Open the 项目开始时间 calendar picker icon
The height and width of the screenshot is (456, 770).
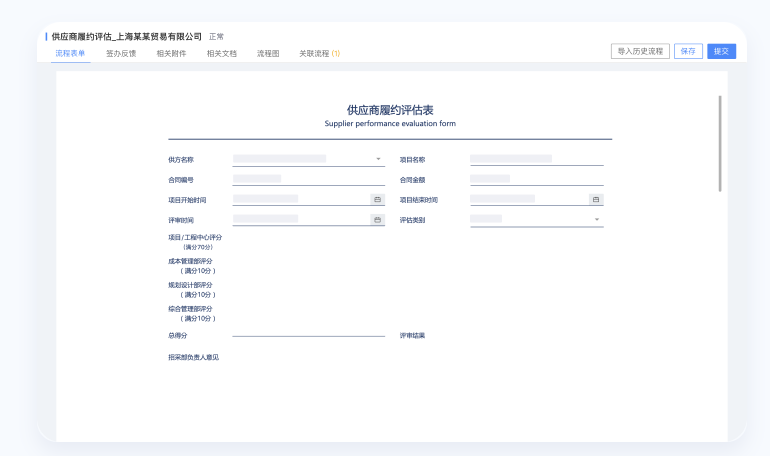pos(377,199)
